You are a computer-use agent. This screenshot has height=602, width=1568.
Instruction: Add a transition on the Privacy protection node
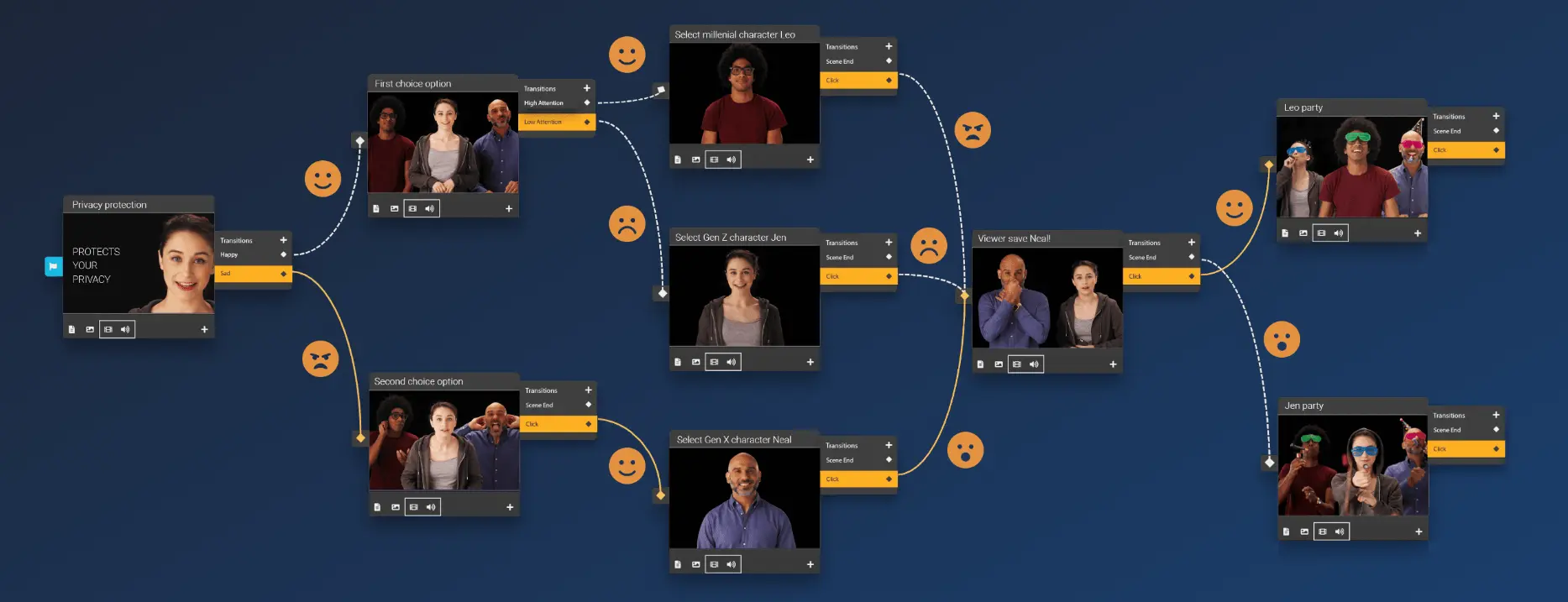point(284,240)
